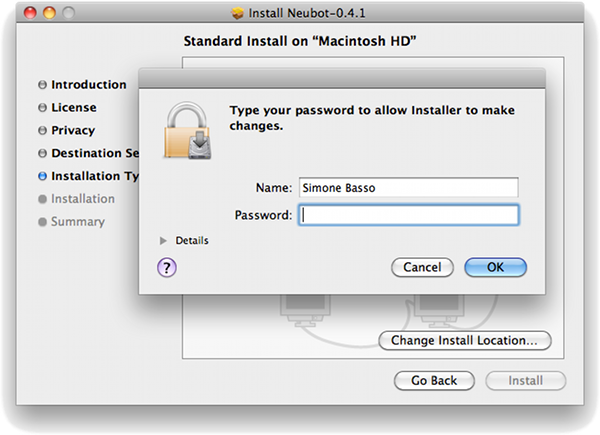Select the Introduction step bullet
The width and height of the screenshot is (600, 435).
point(42,85)
